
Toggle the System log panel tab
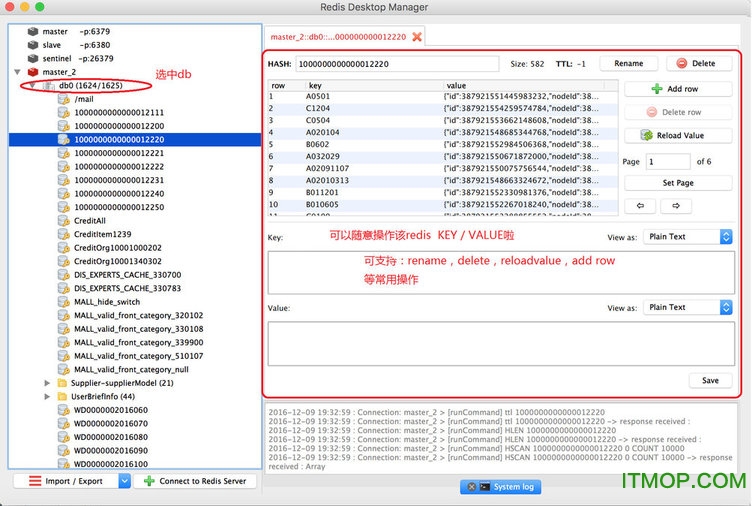pyautogui.click(x=500, y=487)
